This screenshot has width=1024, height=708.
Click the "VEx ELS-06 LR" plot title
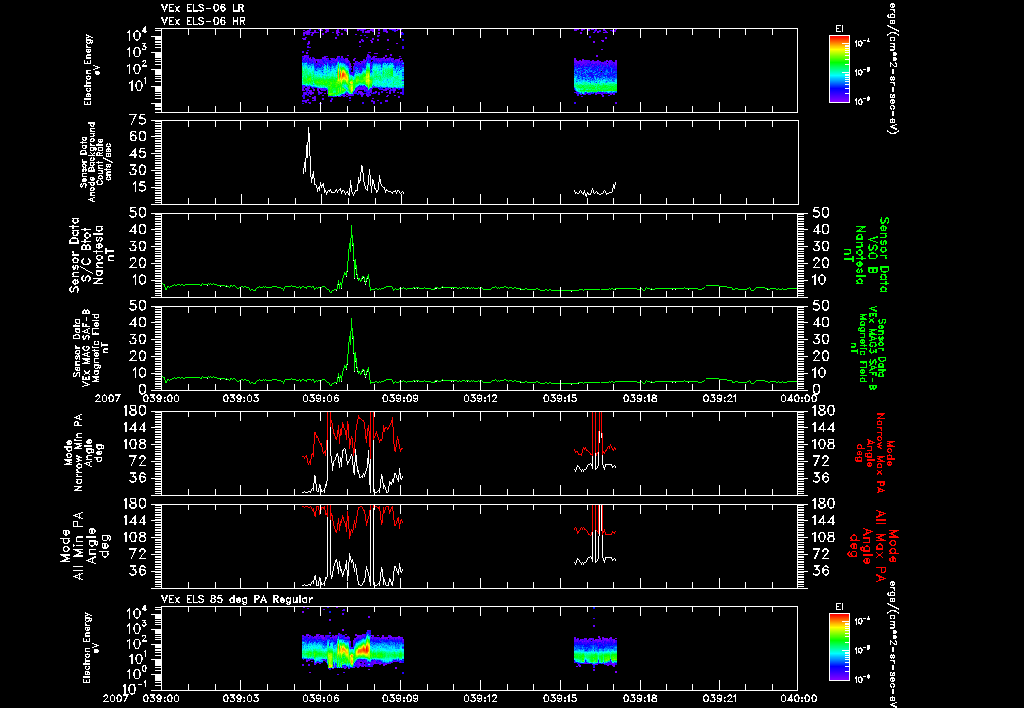(x=202, y=8)
